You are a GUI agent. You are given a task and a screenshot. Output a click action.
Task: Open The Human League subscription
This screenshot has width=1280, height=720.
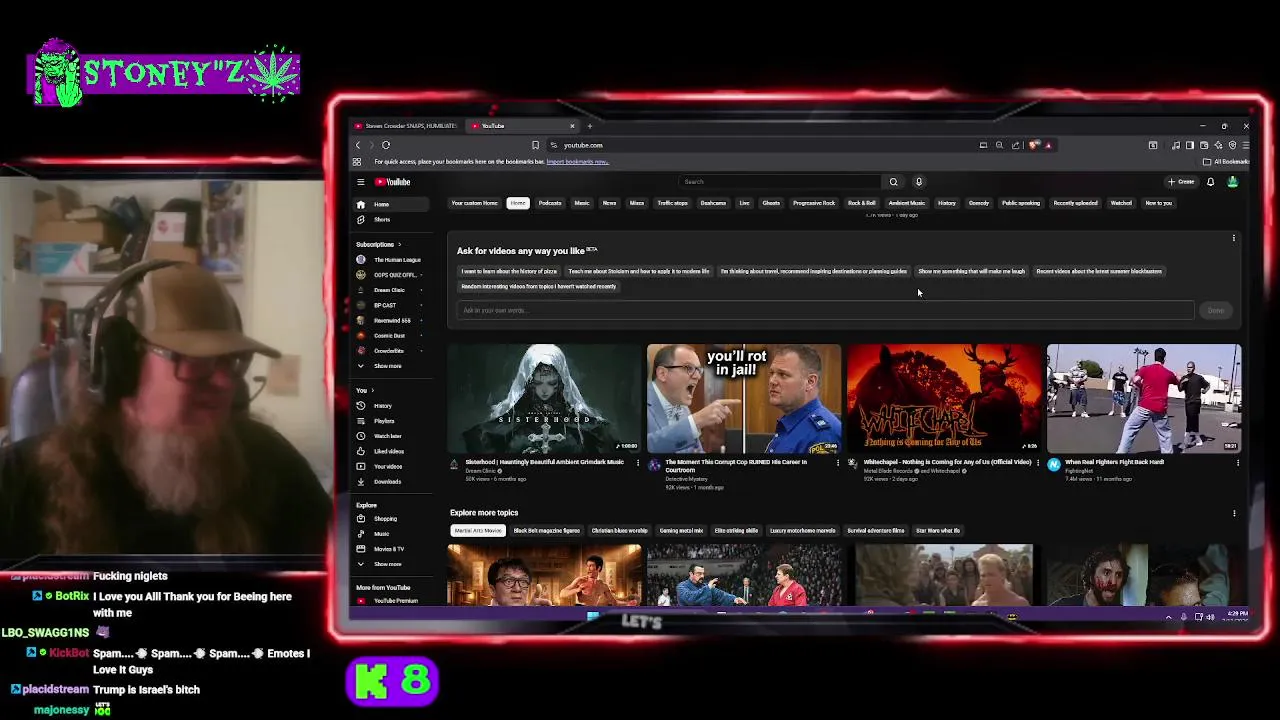(x=390, y=260)
